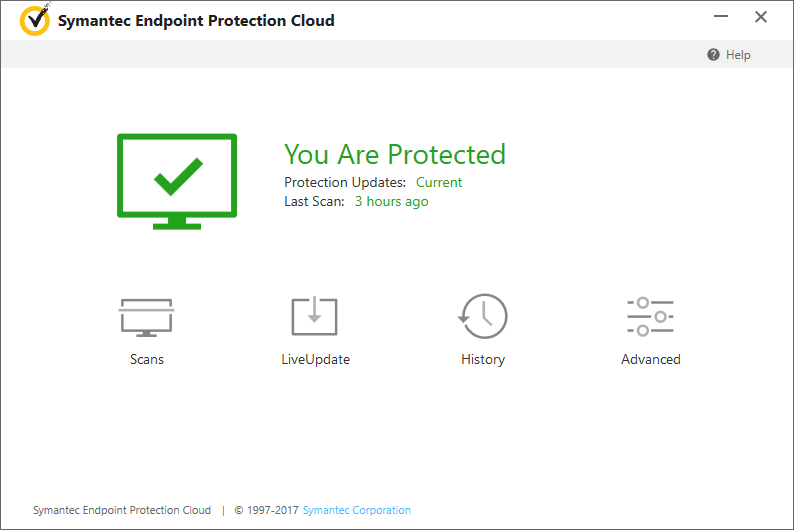794x530 pixels.
Task: Click the footer 'Symantec Endpoint Protection Cloud' text
Action: pyautogui.click(x=122, y=510)
